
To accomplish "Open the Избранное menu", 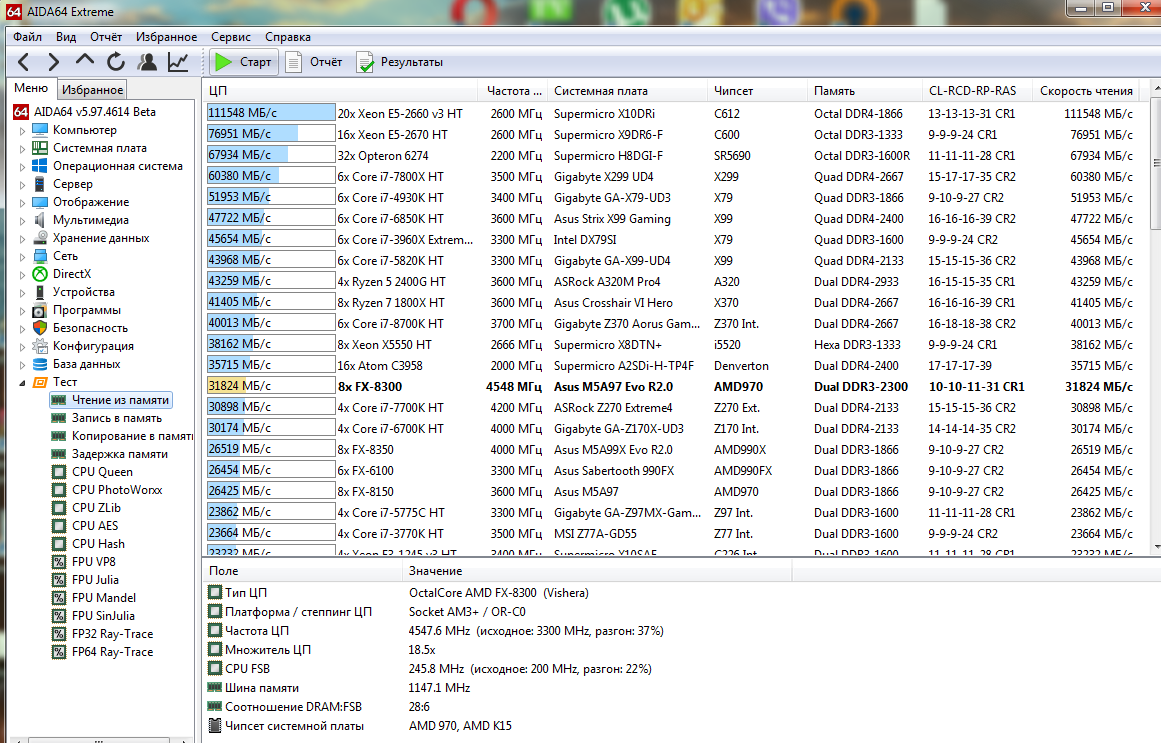I will coord(167,37).
